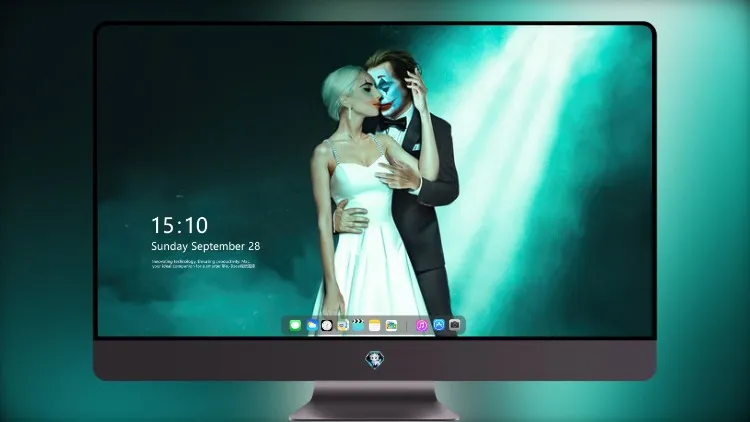Open the yellow Notes app in dock
Viewport: 750px width, 422px height.
pyautogui.click(x=375, y=326)
